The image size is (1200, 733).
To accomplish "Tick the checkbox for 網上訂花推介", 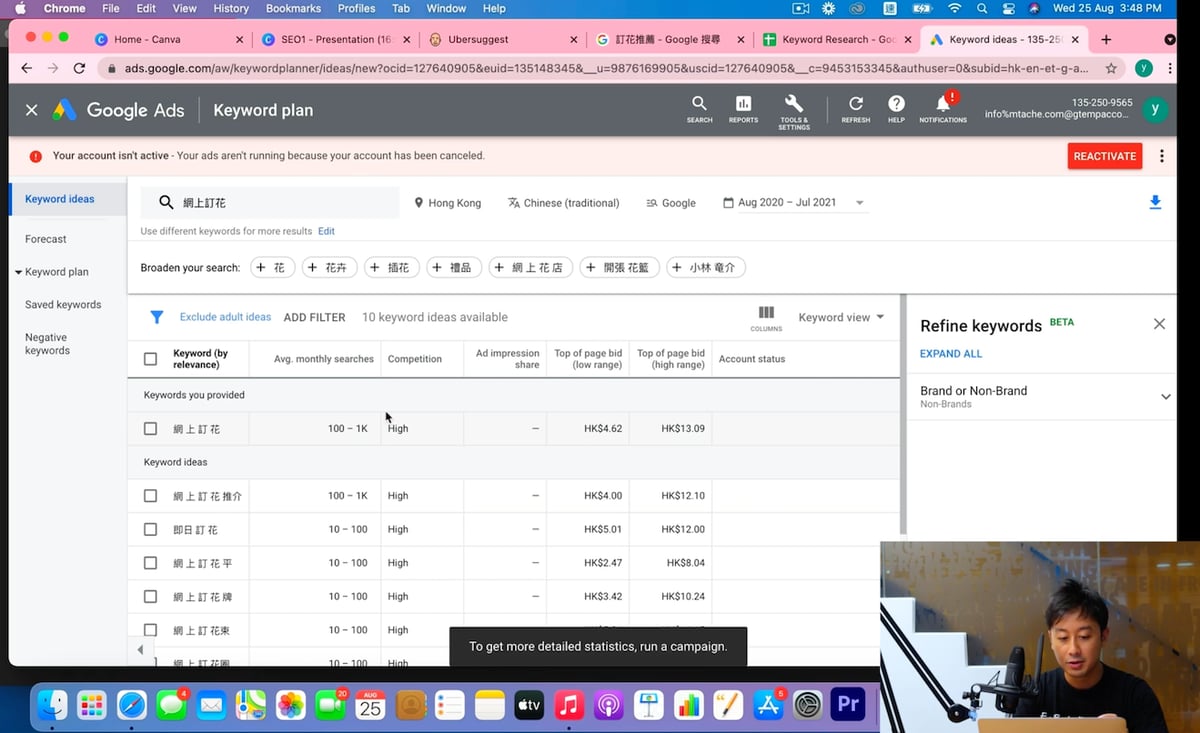I will pos(150,496).
